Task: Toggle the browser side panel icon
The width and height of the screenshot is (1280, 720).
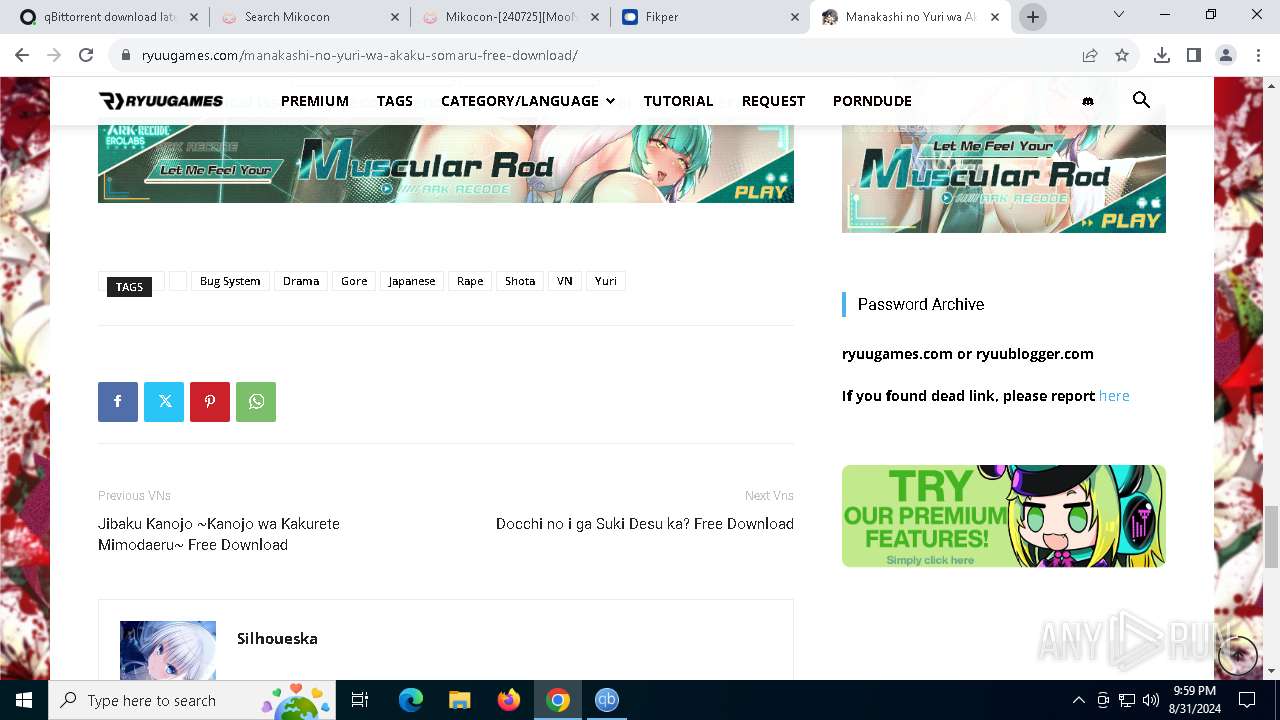Action: [1194, 56]
